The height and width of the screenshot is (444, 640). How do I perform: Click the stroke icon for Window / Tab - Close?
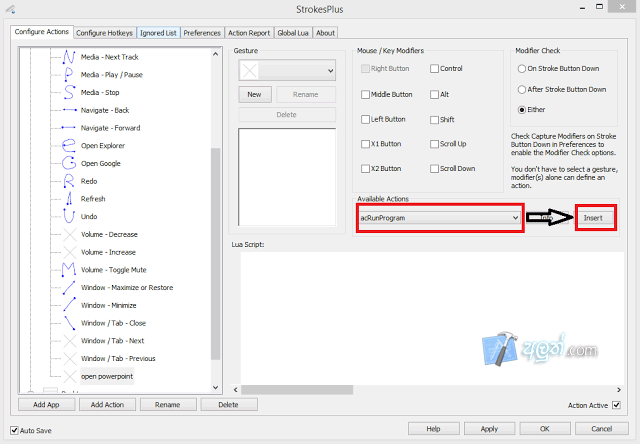tap(69, 322)
